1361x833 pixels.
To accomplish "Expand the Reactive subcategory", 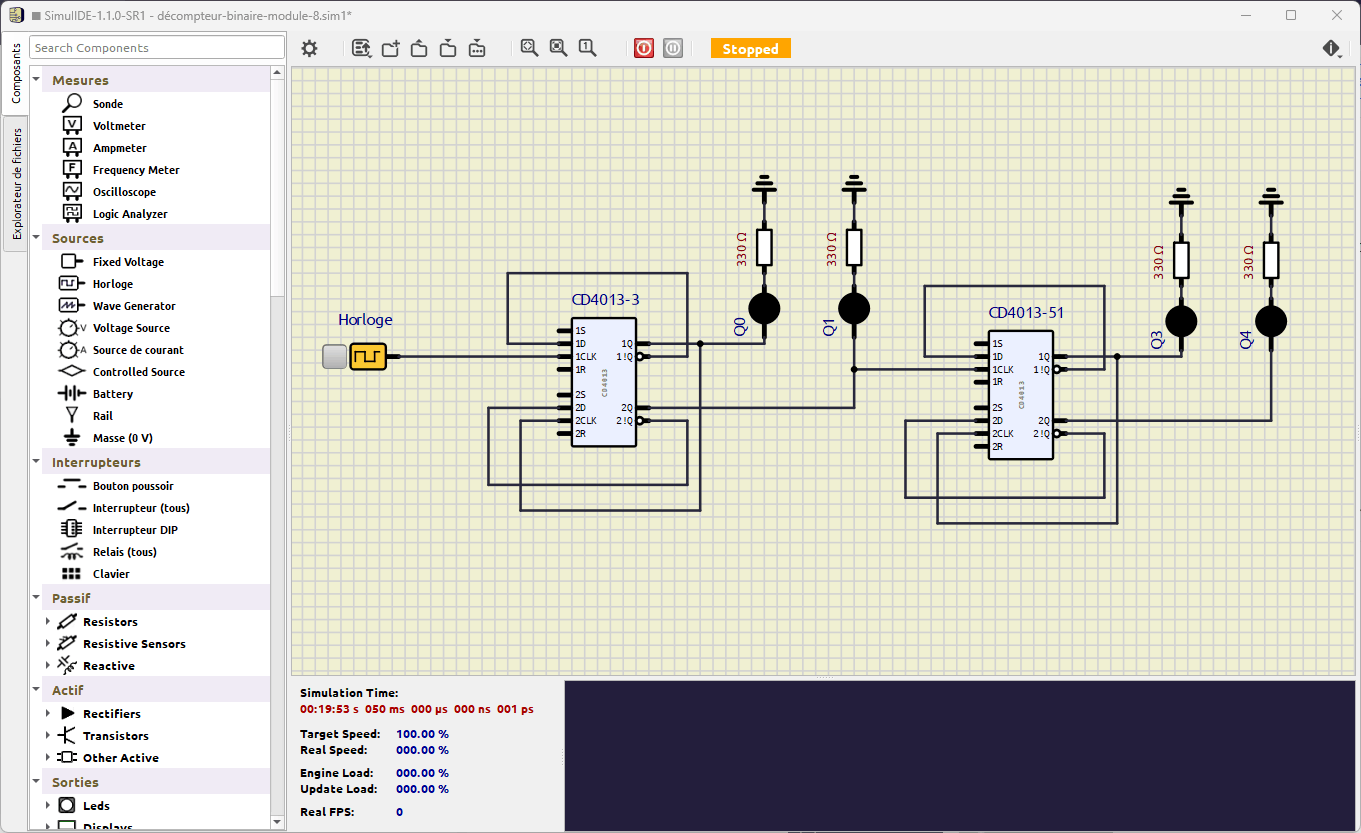I will coord(47,666).
